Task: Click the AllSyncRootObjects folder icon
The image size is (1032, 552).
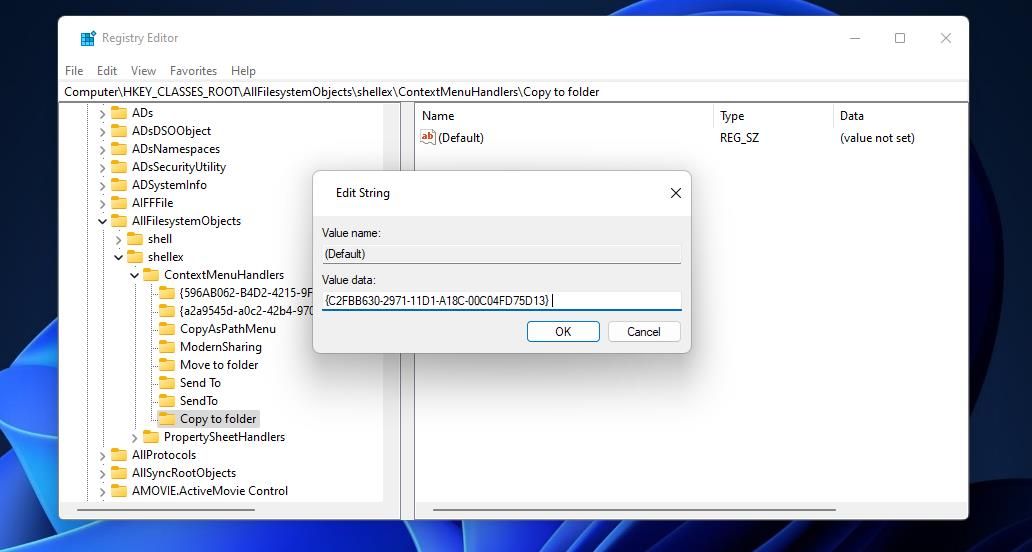Action: 119,473
